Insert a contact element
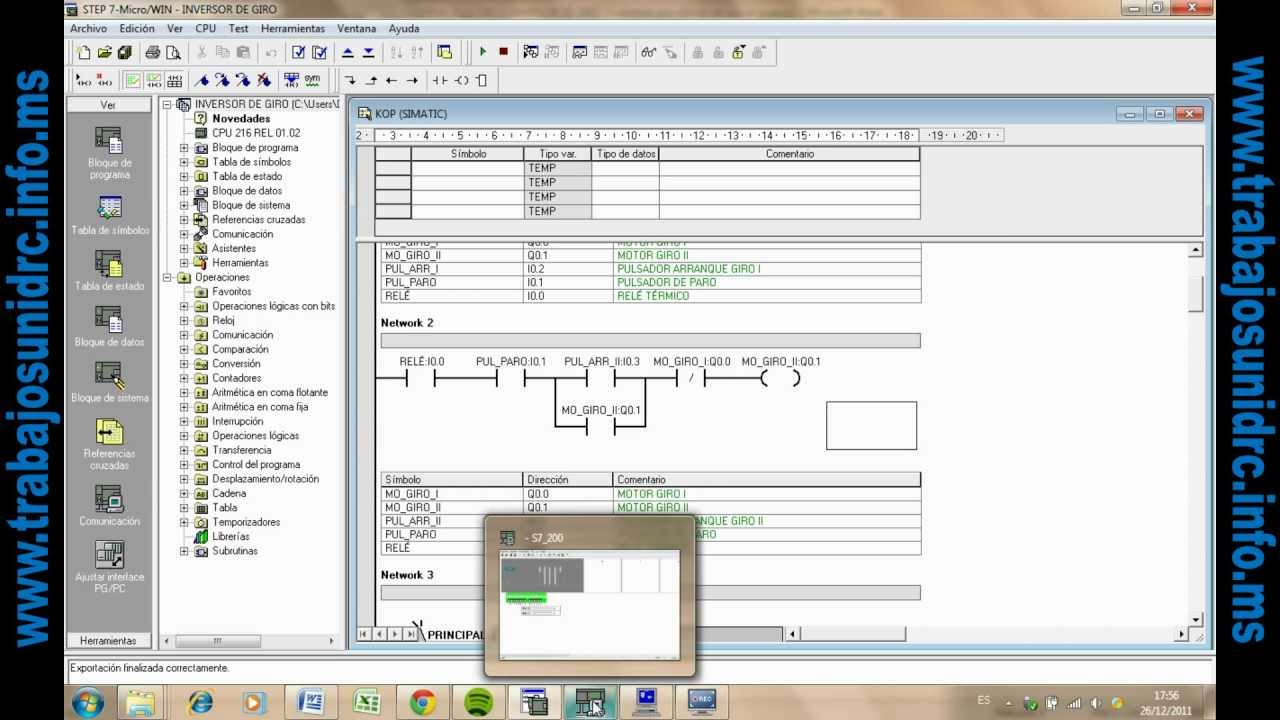The width and height of the screenshot is (1280, 720). pos(439,80)
